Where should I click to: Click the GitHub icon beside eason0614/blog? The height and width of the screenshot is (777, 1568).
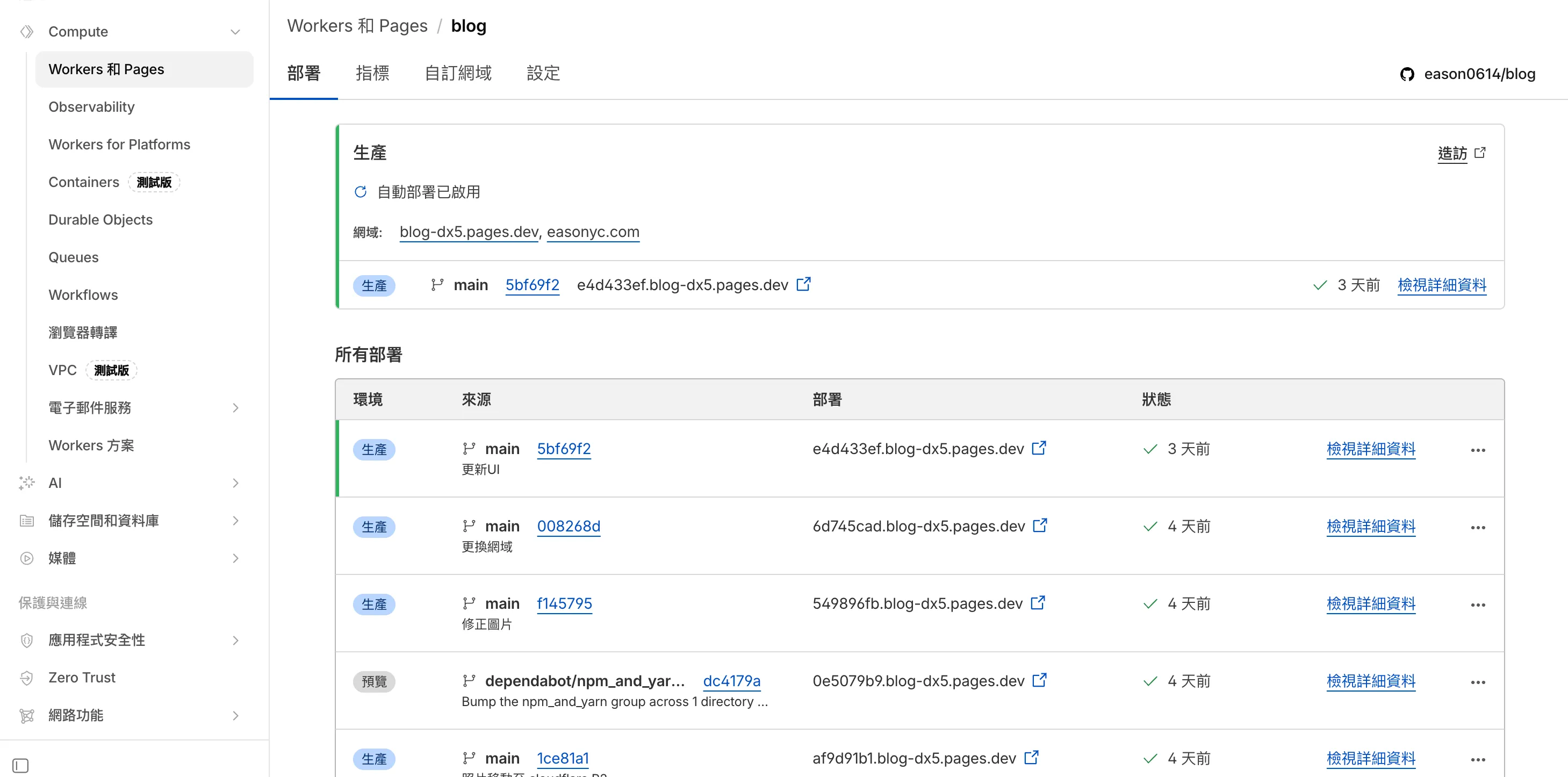pyautogui.click(x=1407, y=74)
